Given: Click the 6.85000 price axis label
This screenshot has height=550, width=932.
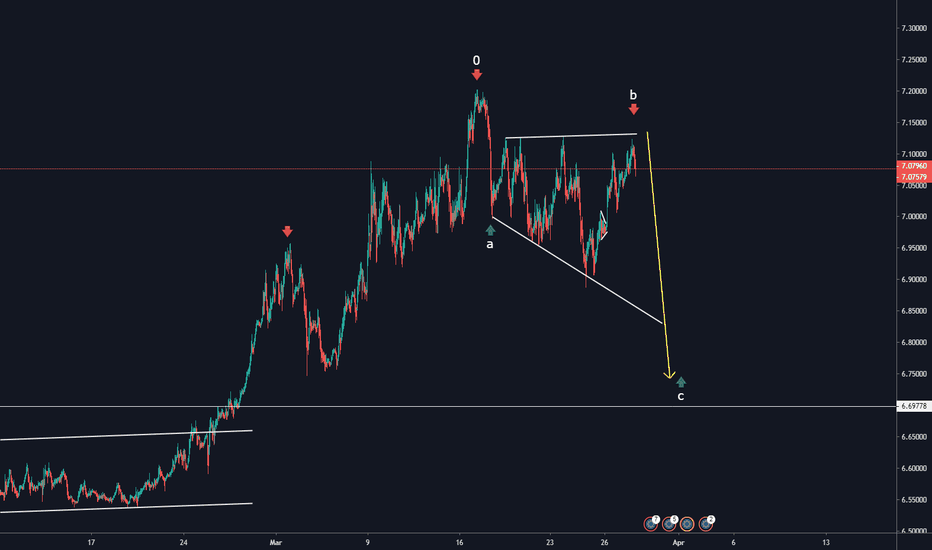Looking at the screenshot, I should tap(914, 312).
